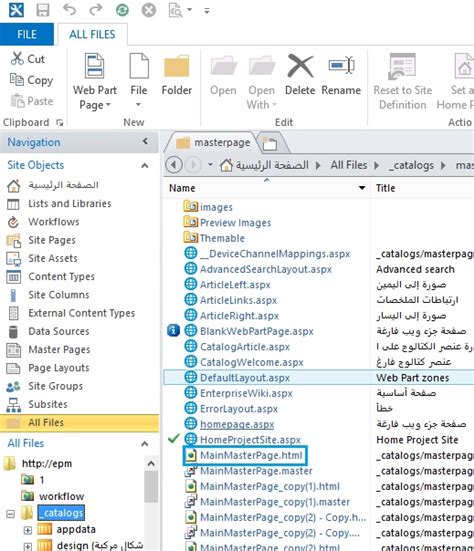Open Workflows in Site Objects
This screenshot has width=474, height=551.
(x=54, y=222)
